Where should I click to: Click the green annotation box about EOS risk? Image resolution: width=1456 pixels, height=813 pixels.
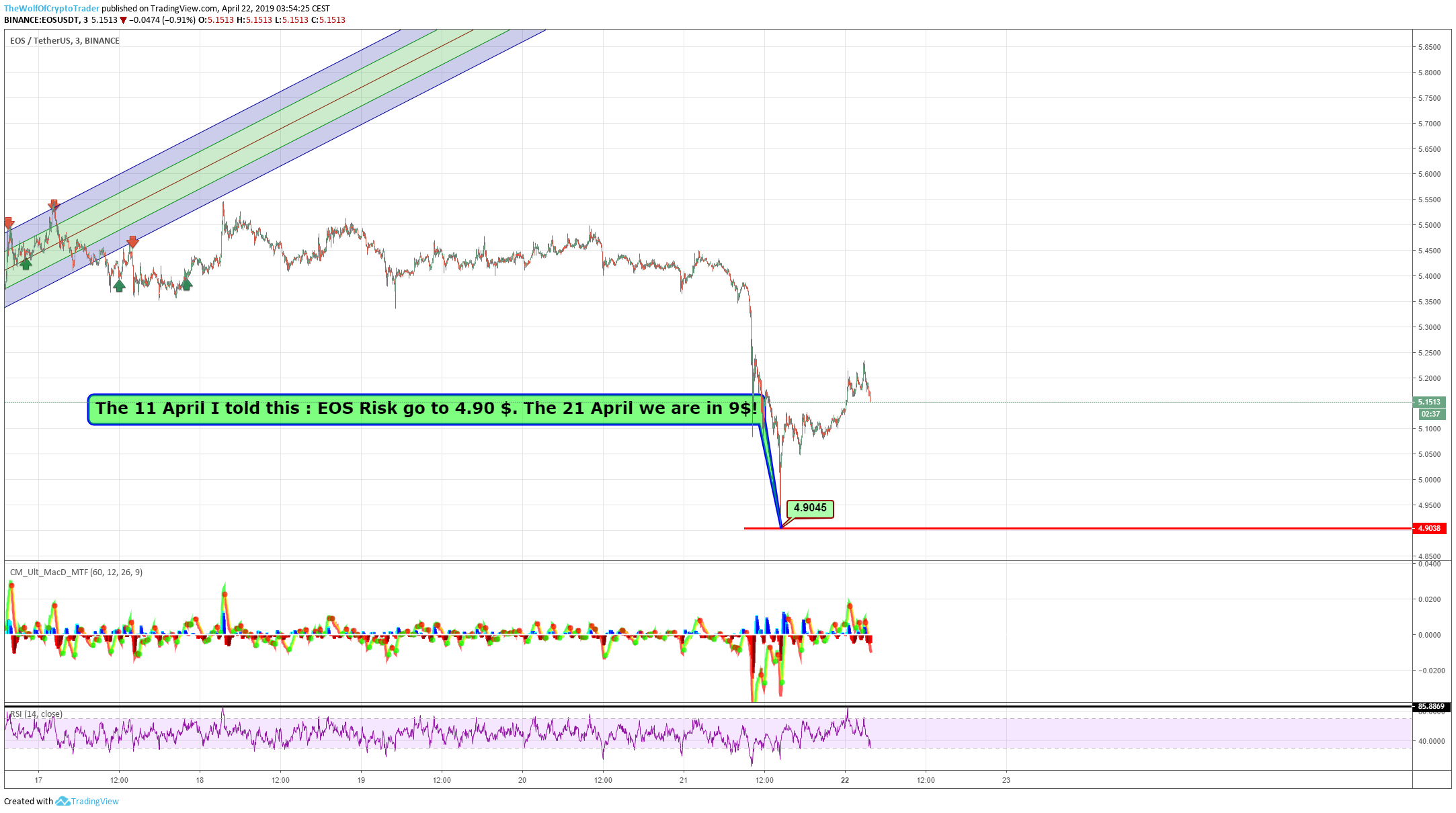[426, 409]
